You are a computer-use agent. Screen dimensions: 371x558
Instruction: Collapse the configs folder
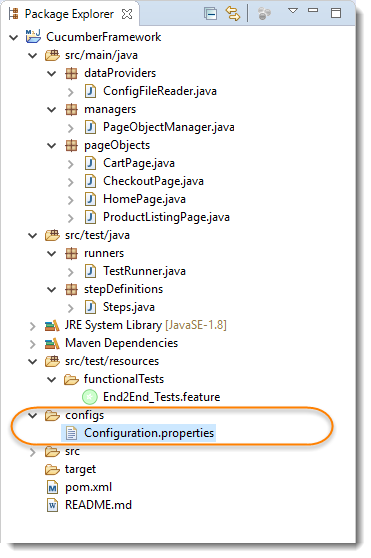click(32, 415)
